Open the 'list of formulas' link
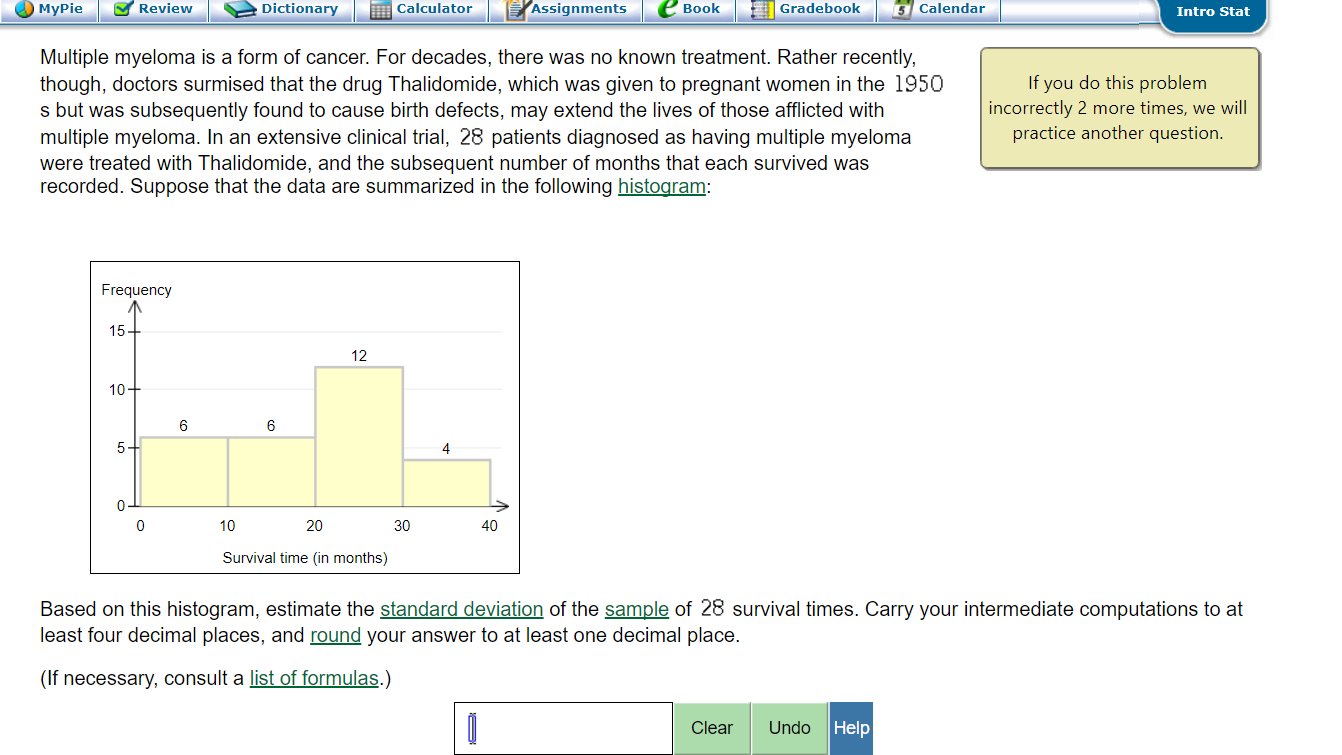The width and height of the screenshot is (1342, 755). (x=314, y=678)
